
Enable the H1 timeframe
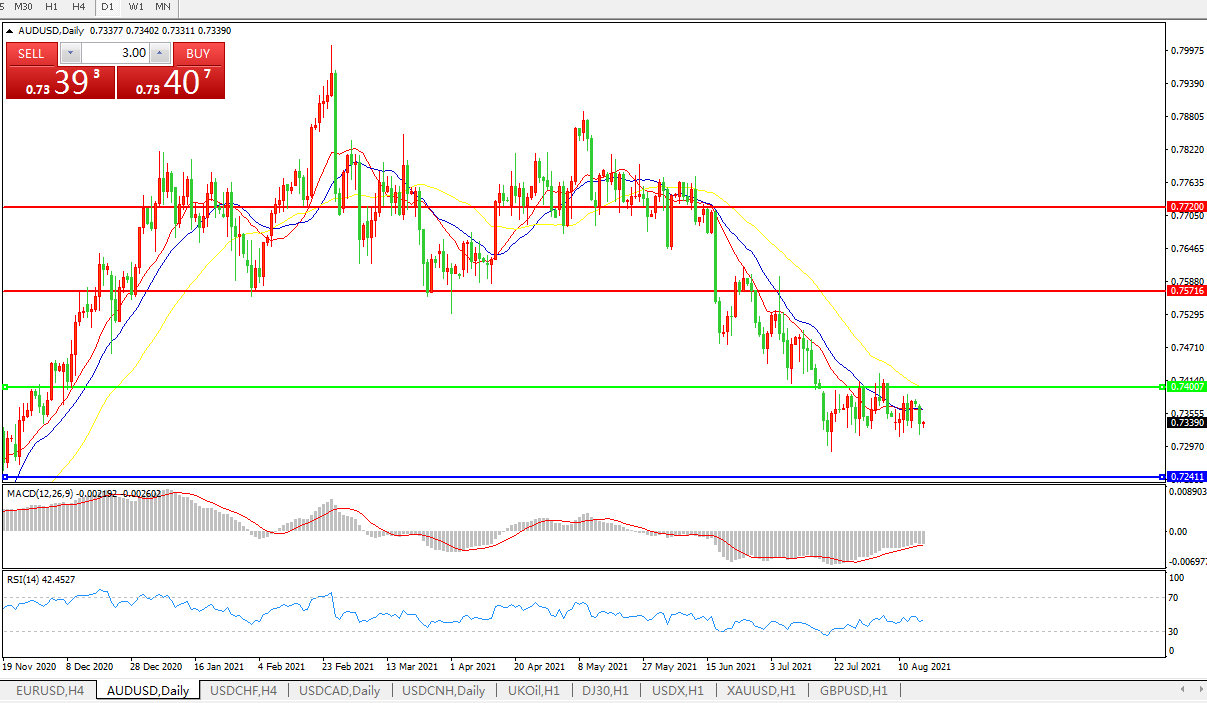(x=52, y=7)
